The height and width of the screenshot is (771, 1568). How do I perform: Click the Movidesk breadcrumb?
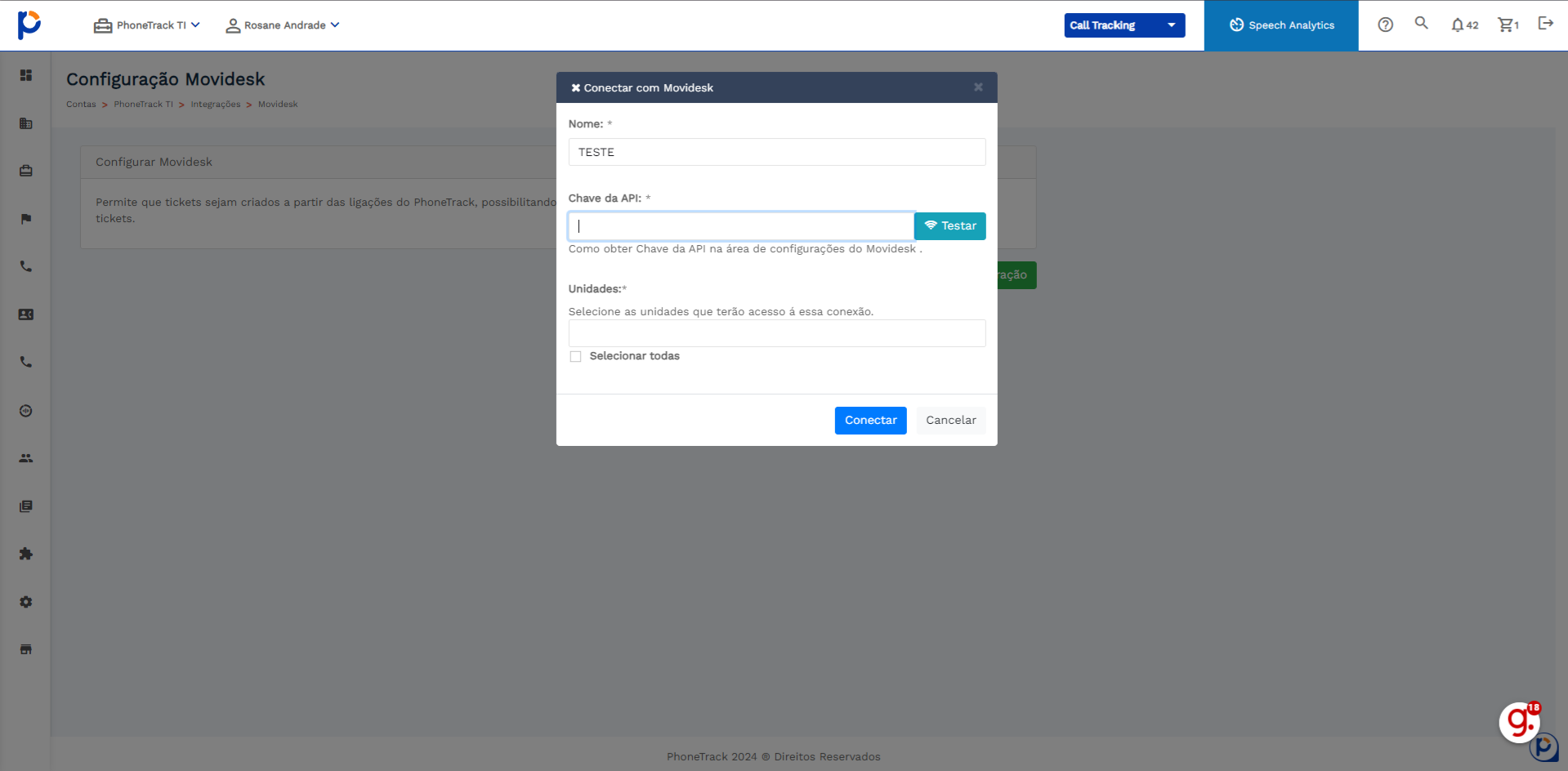coord(278,105)
